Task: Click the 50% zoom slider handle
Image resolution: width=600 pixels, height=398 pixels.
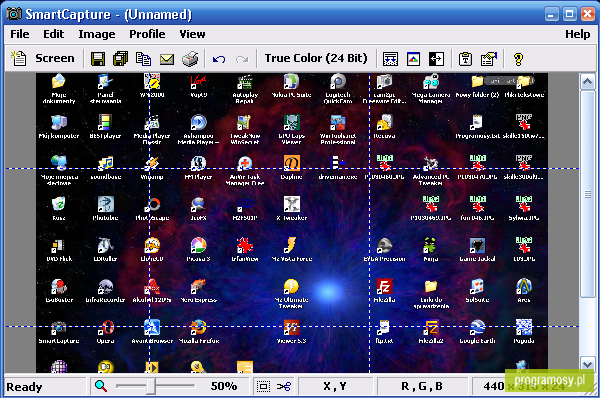Action: coord(151,386)
